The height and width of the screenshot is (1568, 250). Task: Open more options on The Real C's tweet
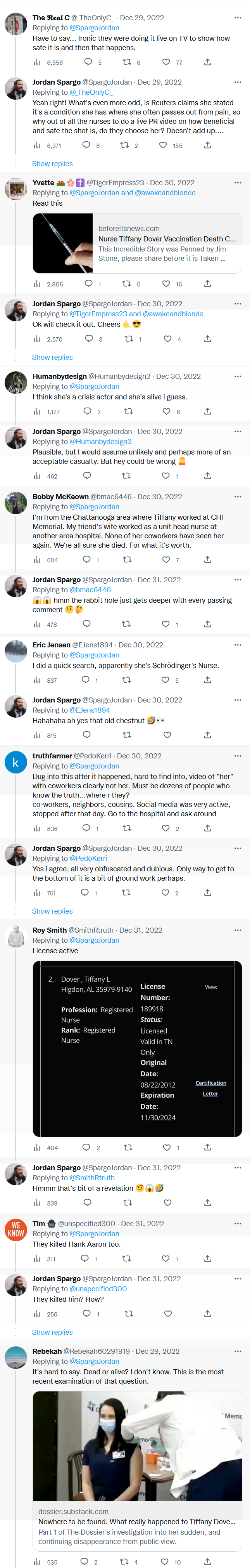pyautogui.click(x=238, y=17)
